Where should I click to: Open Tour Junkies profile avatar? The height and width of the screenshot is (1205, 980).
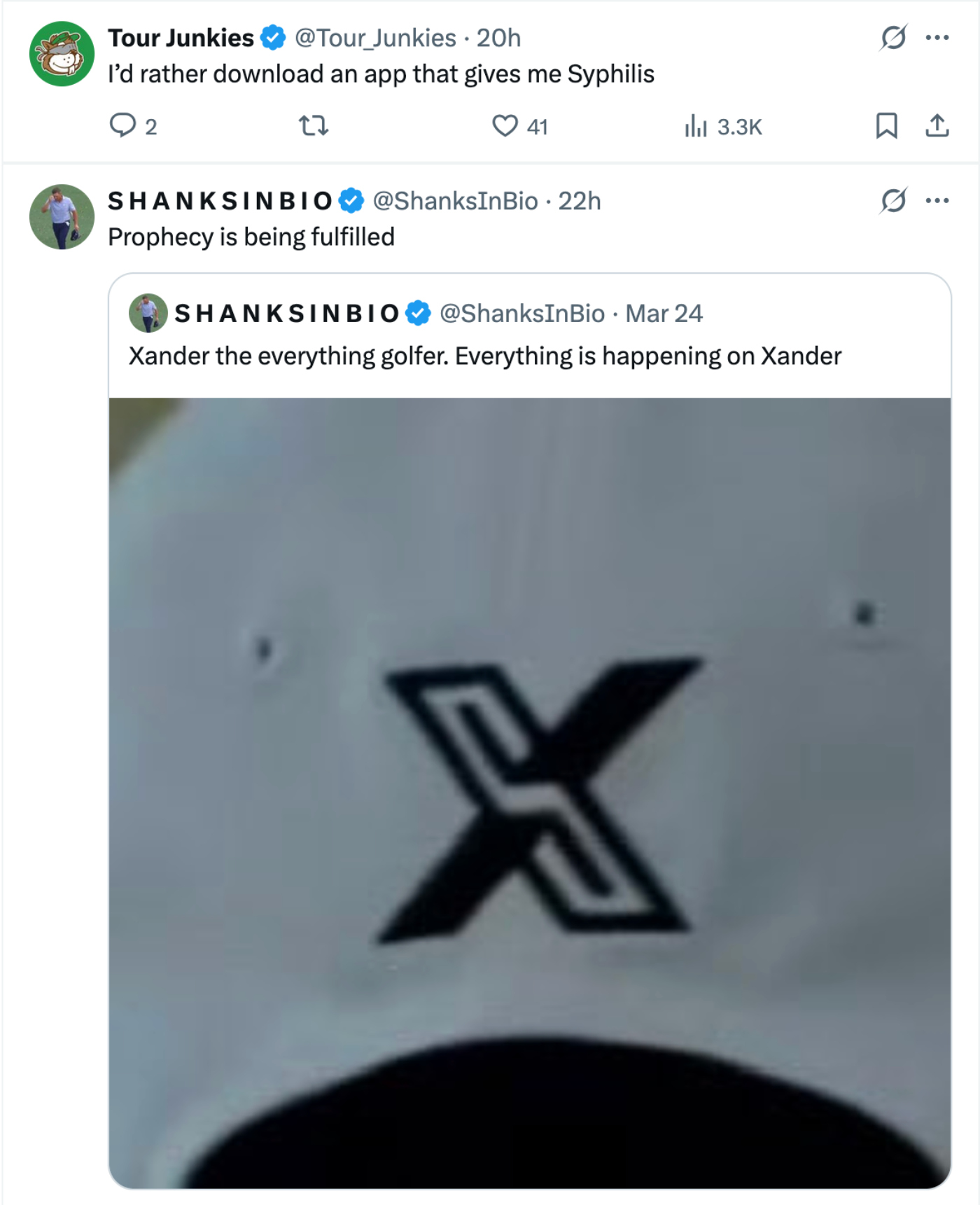coord(62,54)
